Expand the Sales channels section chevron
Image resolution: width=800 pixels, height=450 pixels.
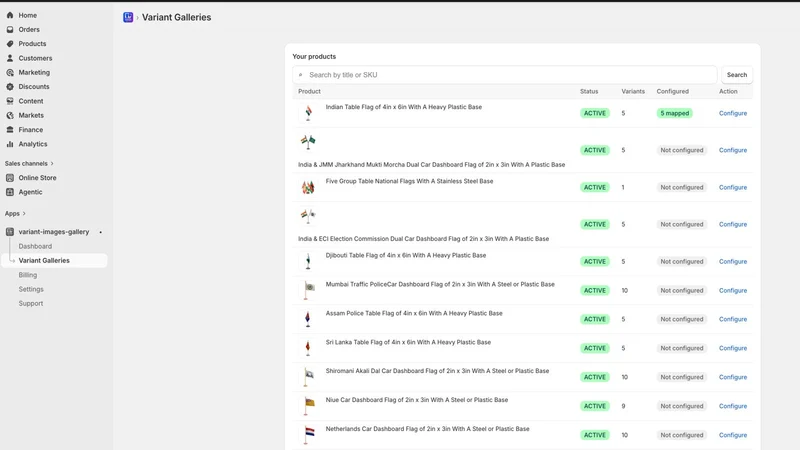(x=52, y=164)
